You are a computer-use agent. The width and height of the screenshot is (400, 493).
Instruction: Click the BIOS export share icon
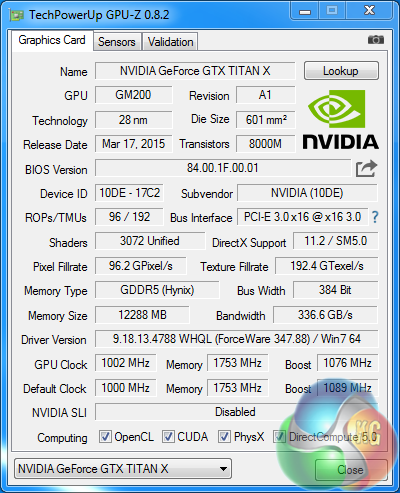click(x=366, y=168)
